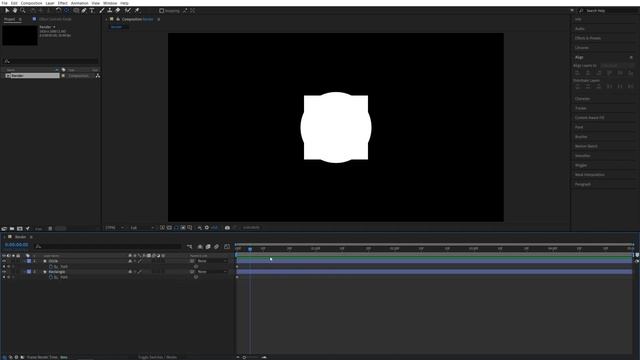
Task: Click the new folder icon in Project panel
Action: click(x=12, y=229)
